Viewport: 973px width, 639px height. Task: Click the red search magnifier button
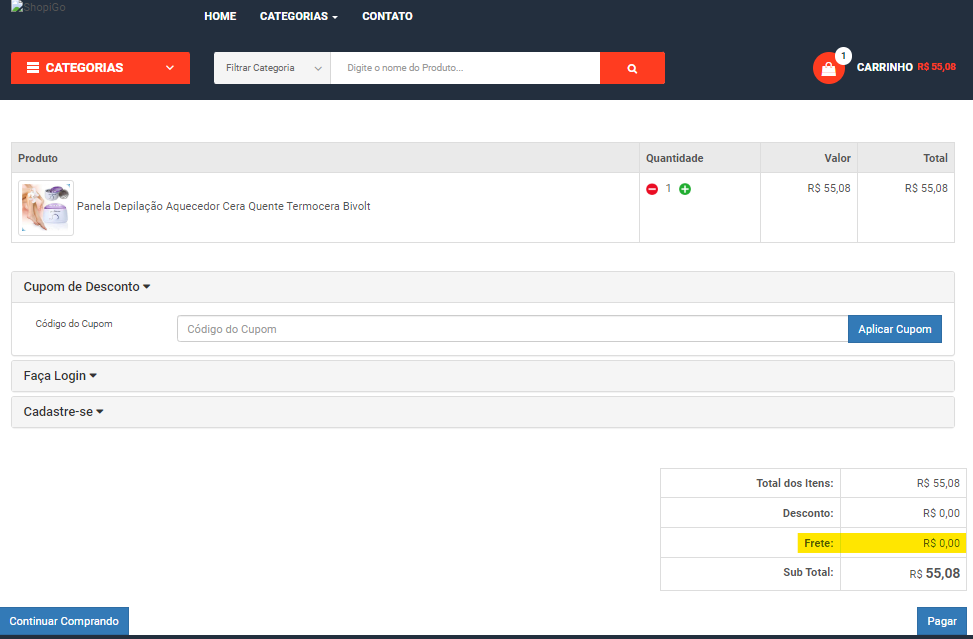click(x=632, y=68)
